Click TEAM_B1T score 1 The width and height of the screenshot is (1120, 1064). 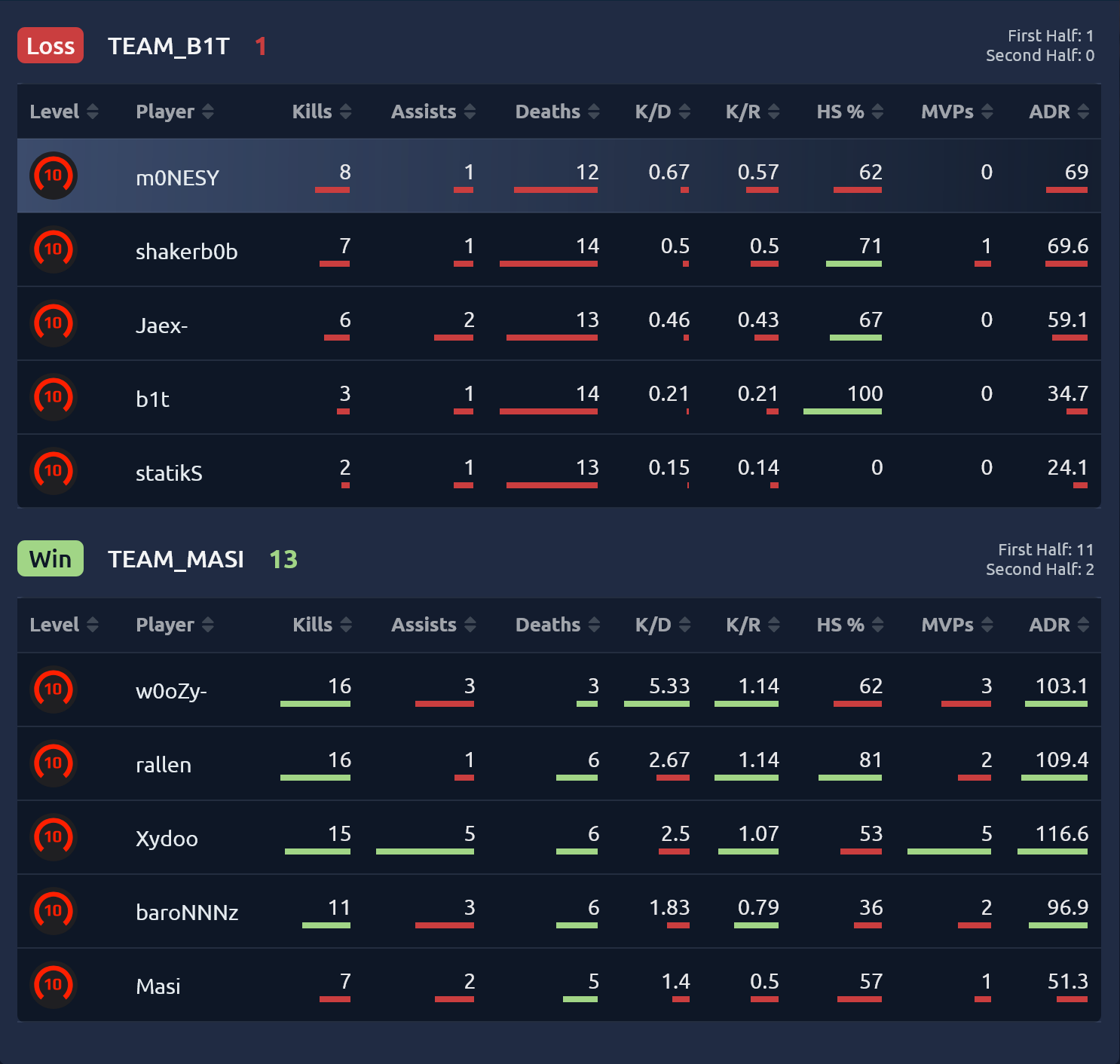[261, 46]
